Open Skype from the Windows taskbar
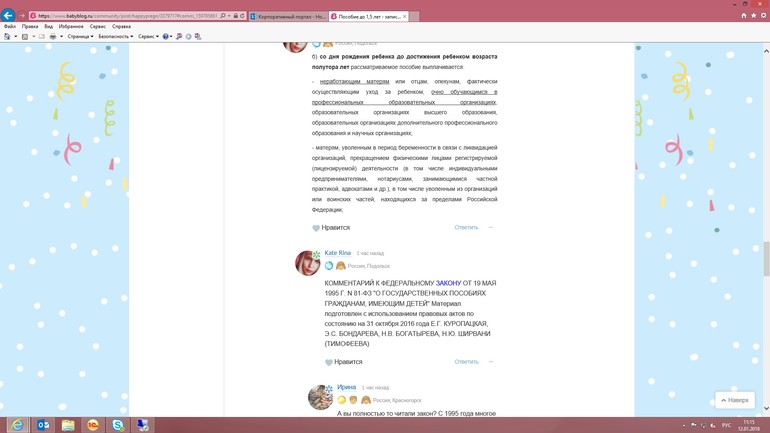The image size is (770, 433). click(118, 425)
